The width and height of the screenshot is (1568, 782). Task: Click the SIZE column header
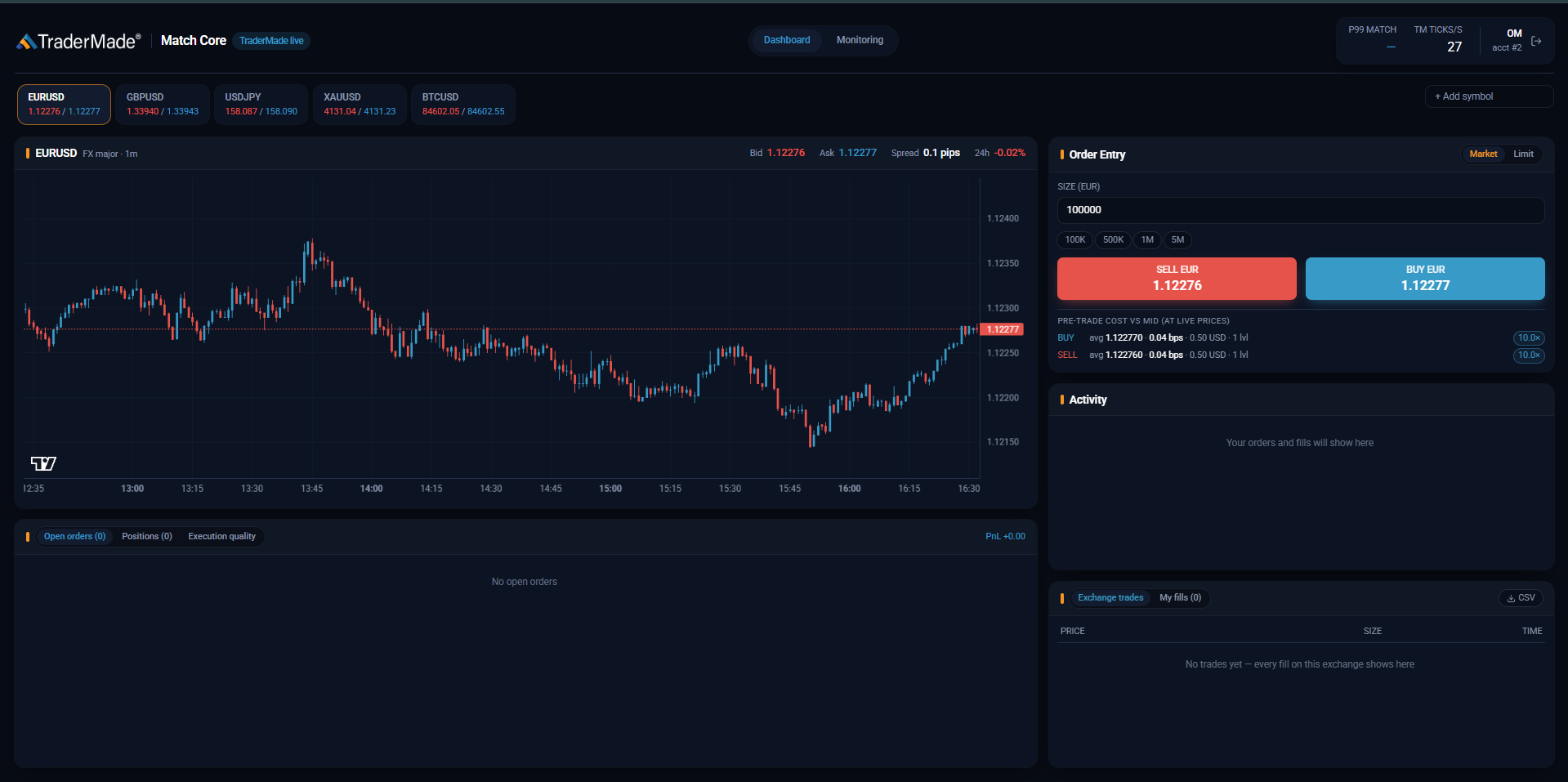point(1373,632)
